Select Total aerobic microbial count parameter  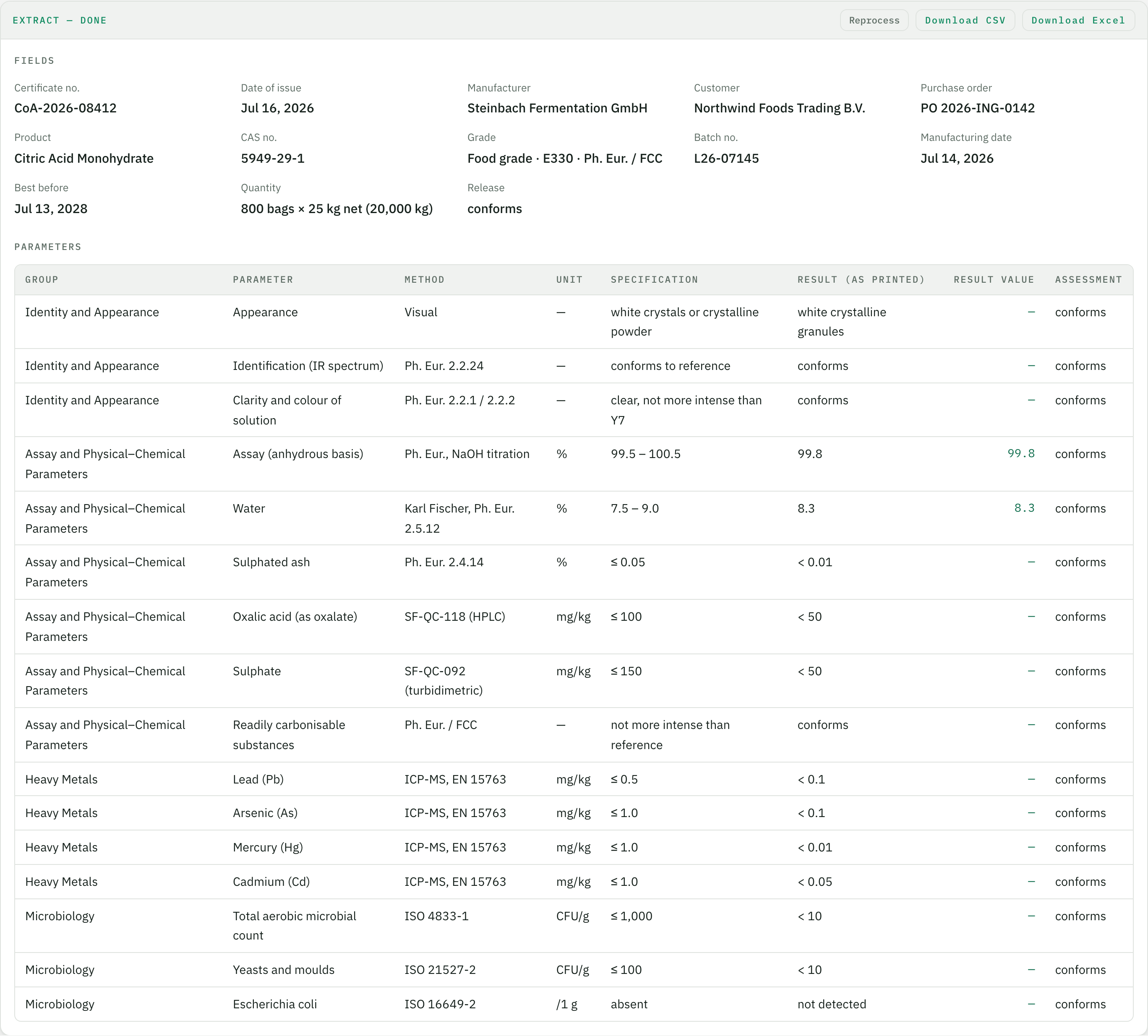295,926
